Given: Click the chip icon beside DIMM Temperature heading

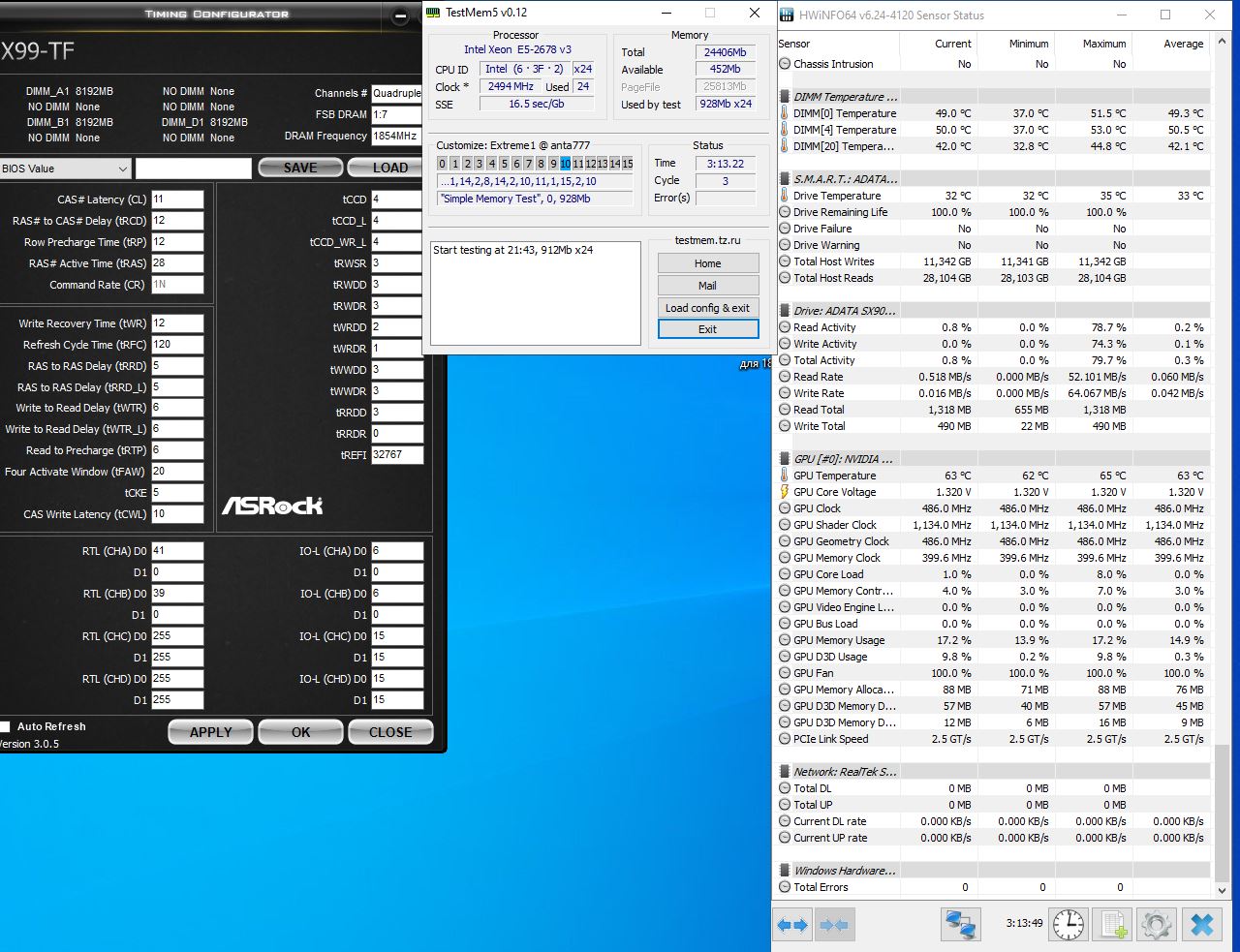Looking at the screenshot, I should [785, 97].
